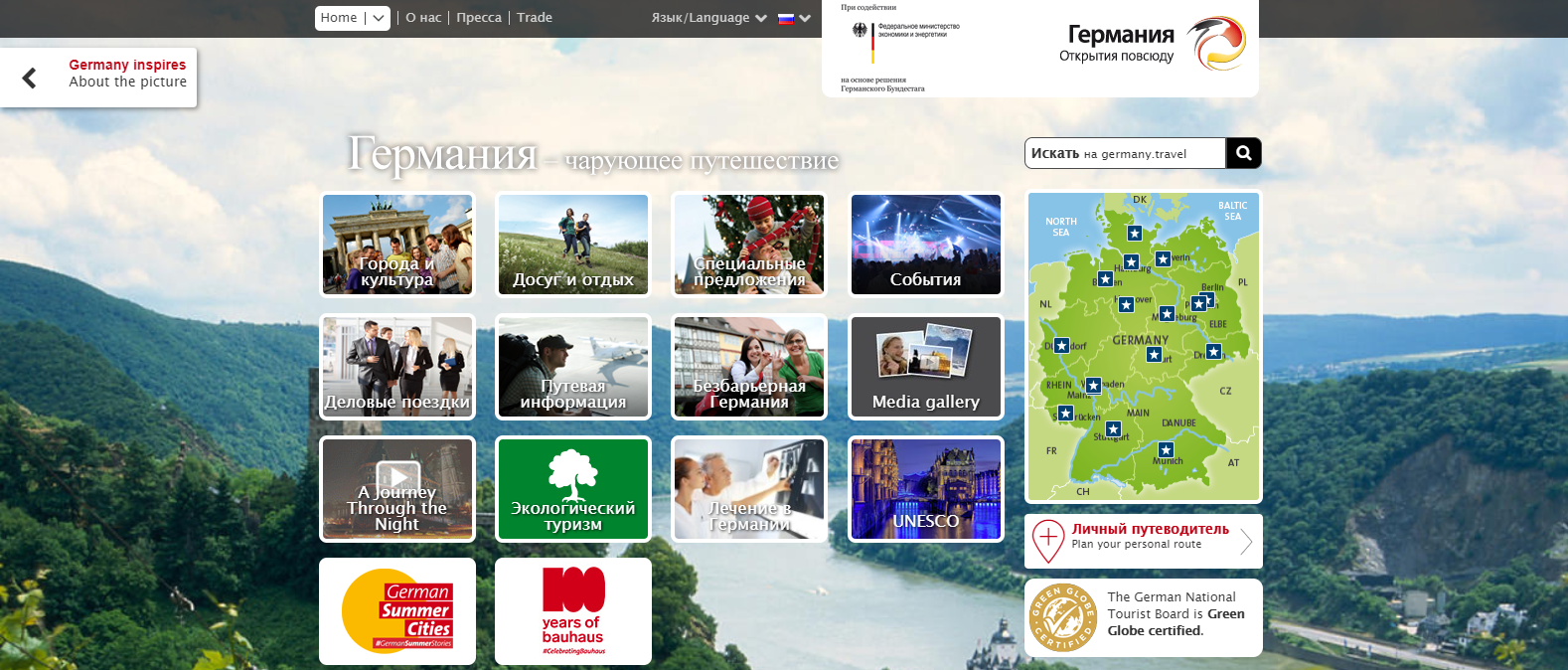Open the Экологический туризм tree tile
This screenshot has height=670, width=1568.
(573, 489)
